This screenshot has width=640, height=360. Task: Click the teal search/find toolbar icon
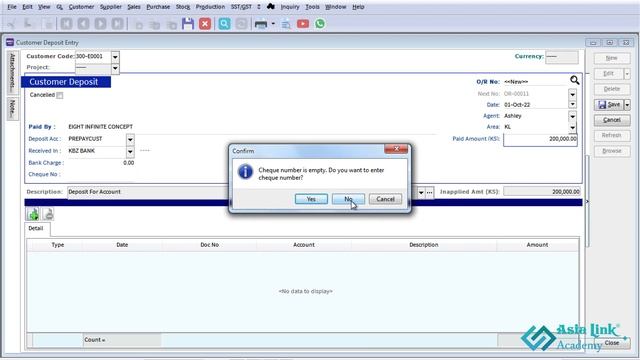224,24
